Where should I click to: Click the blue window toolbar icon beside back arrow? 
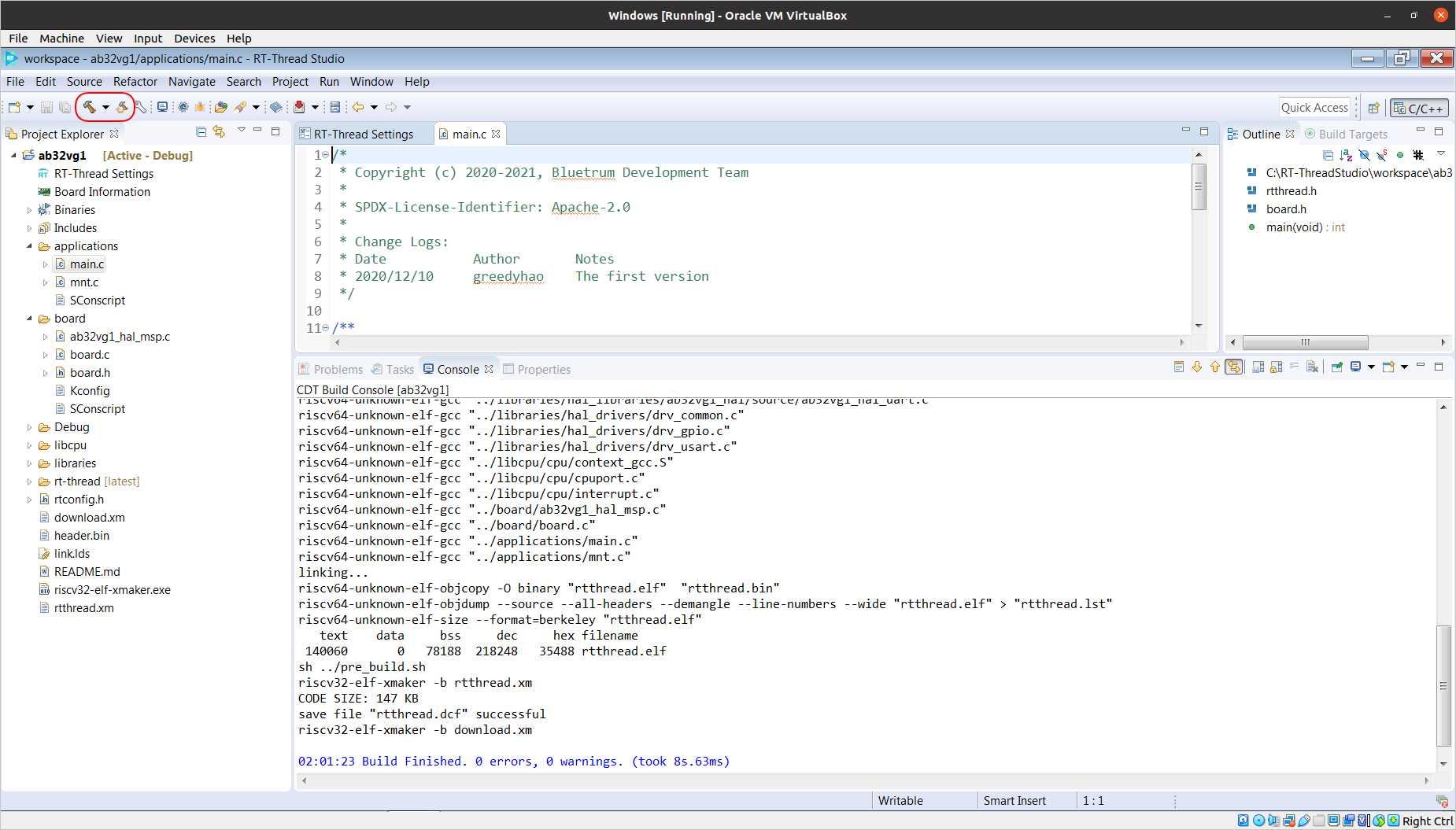pyautogui.click(x=335, y=107)
